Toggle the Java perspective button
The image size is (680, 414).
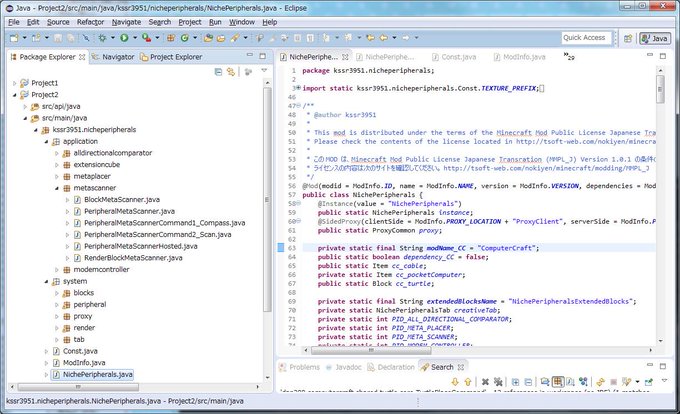point(655,39)
